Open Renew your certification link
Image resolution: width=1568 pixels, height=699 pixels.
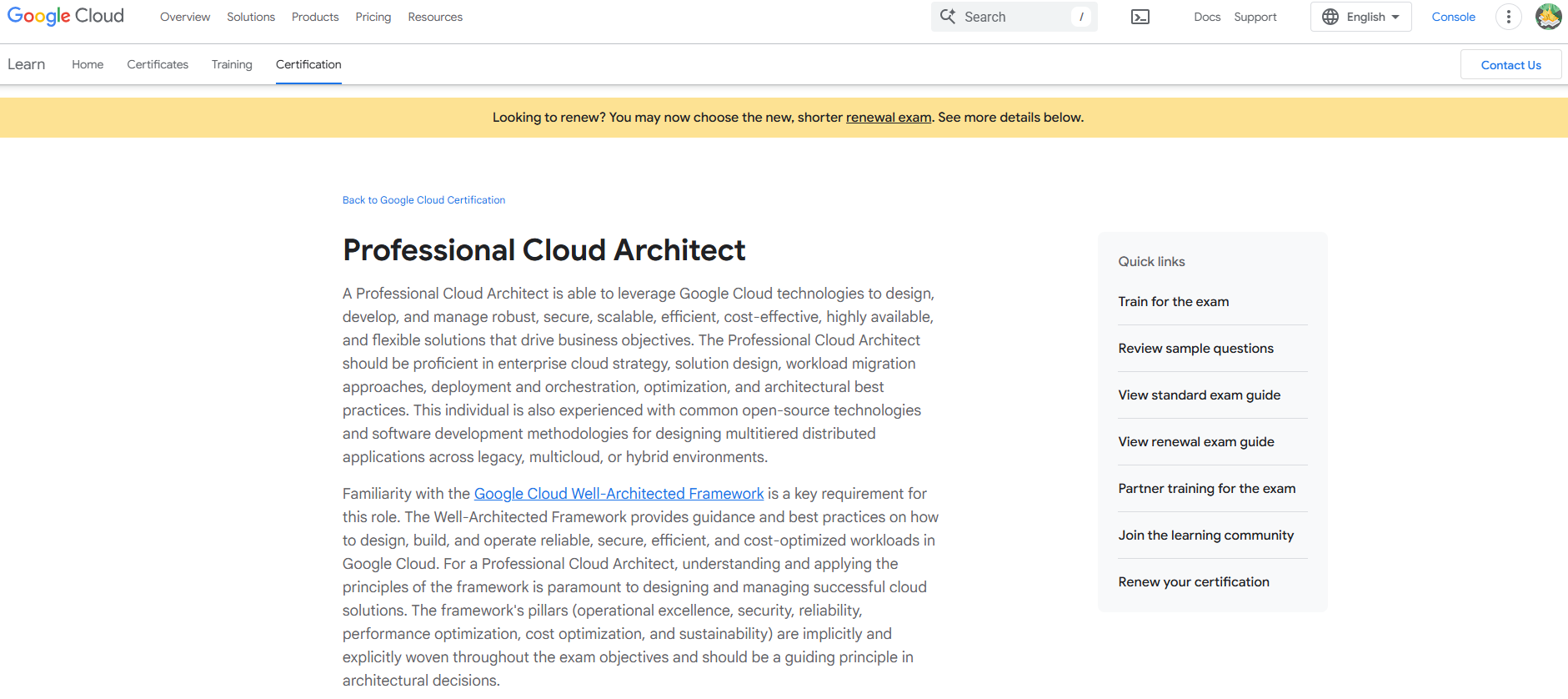pos(1194,582)
